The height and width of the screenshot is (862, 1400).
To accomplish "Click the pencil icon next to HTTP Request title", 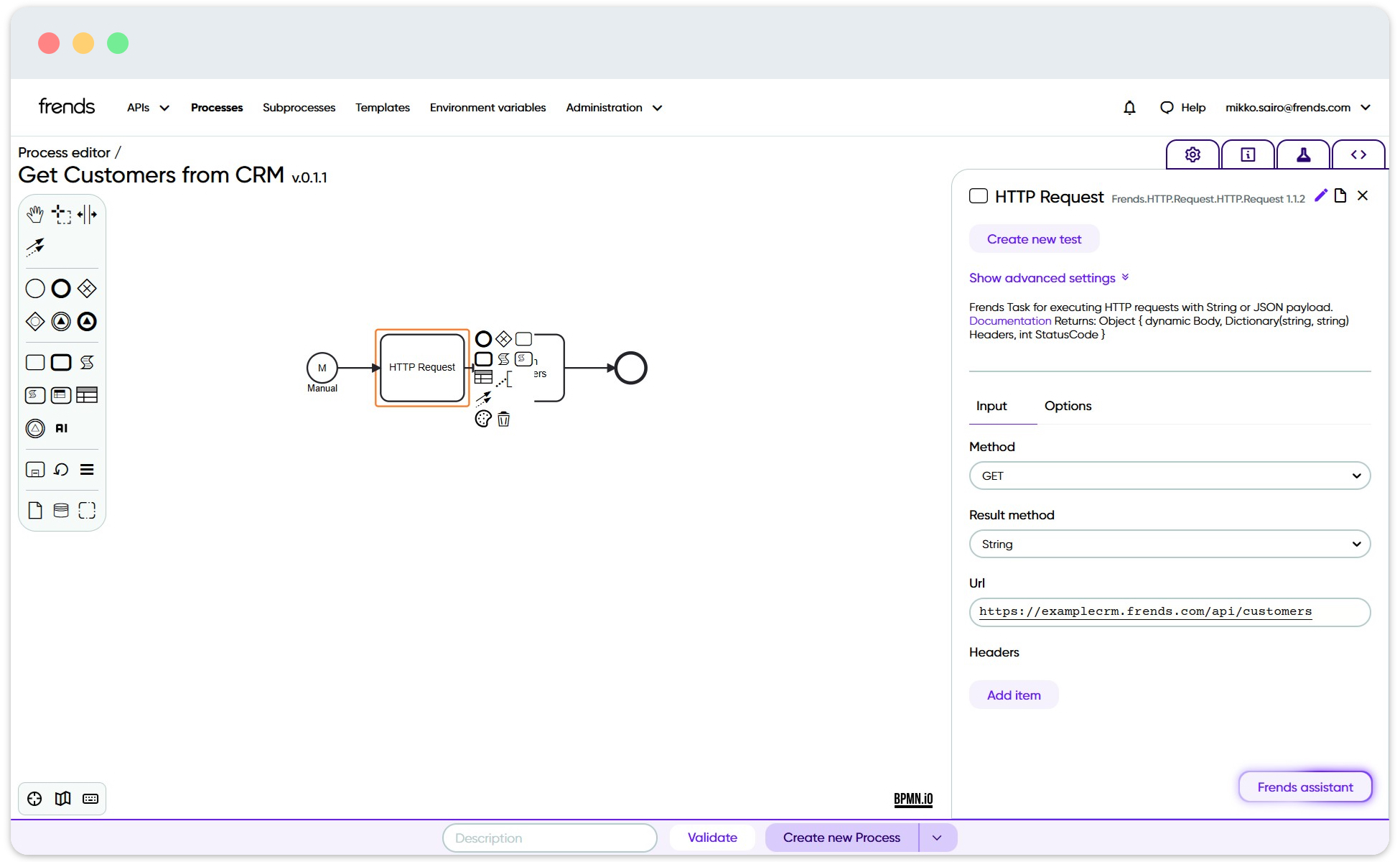I will pos(1320,195).
